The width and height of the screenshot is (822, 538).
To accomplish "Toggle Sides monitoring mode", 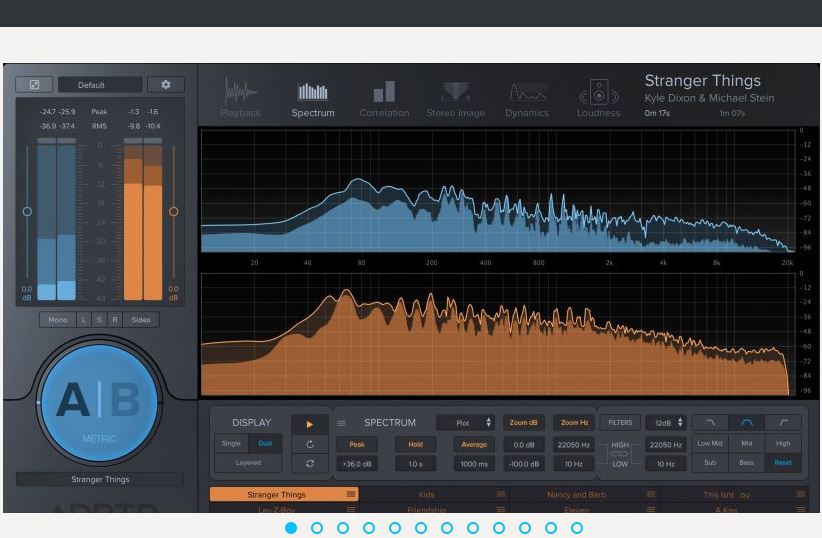I will (140, 319).
